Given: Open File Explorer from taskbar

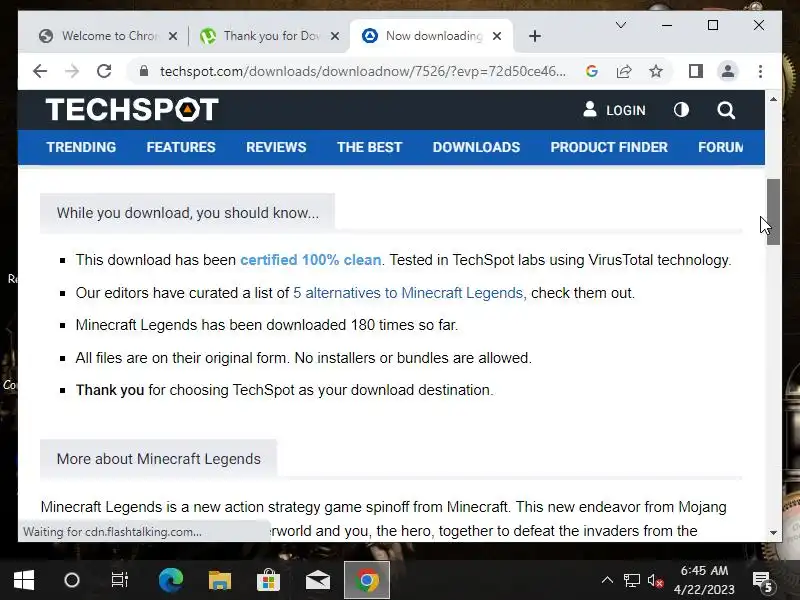Looking at the screenshot, I should click(219, 580).
